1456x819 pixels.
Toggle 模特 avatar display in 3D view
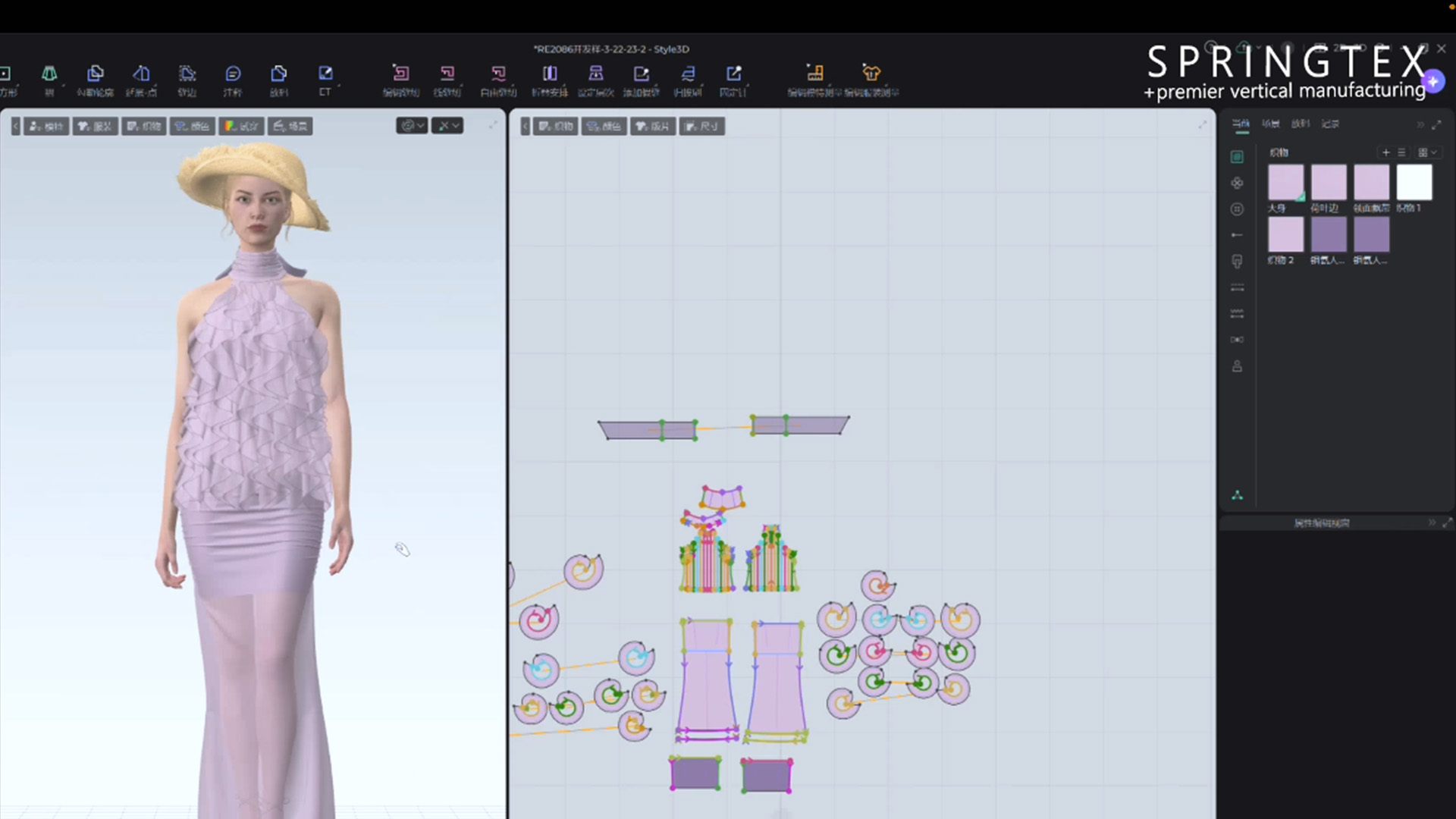[x=47, y=126]
